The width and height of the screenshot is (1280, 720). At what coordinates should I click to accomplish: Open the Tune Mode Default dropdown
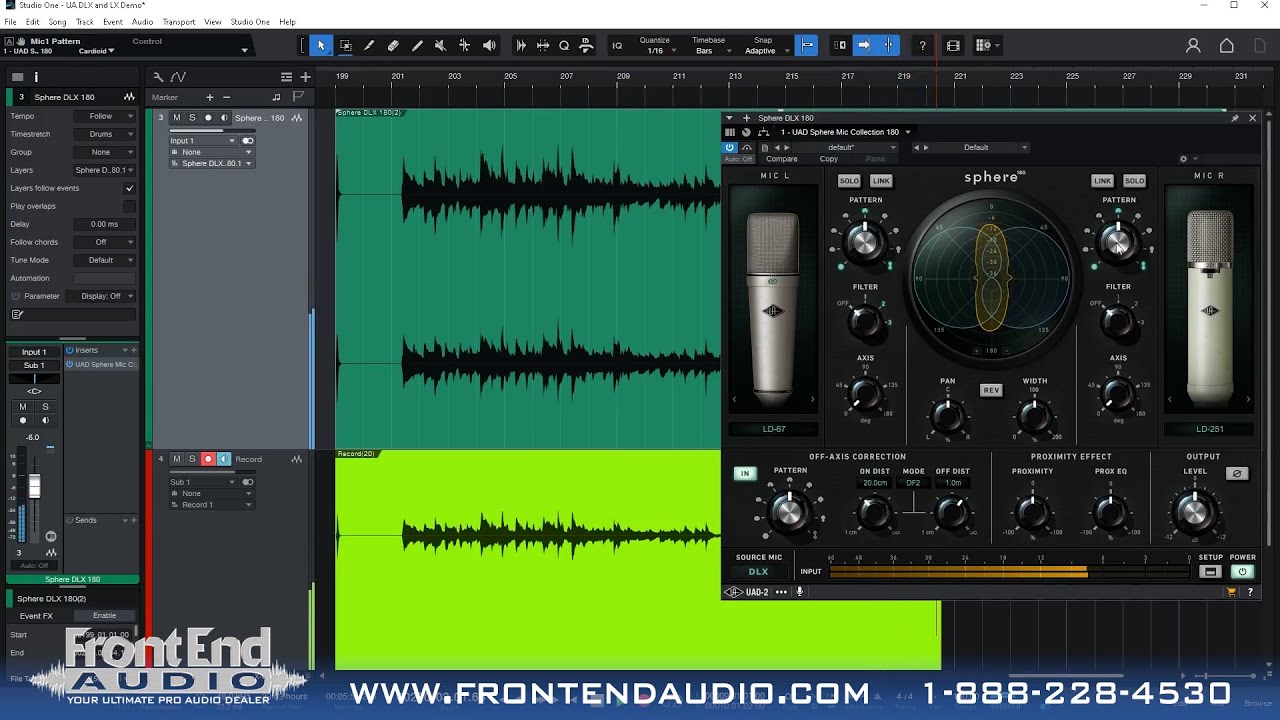pyautogui.click(x=104, y=260)
